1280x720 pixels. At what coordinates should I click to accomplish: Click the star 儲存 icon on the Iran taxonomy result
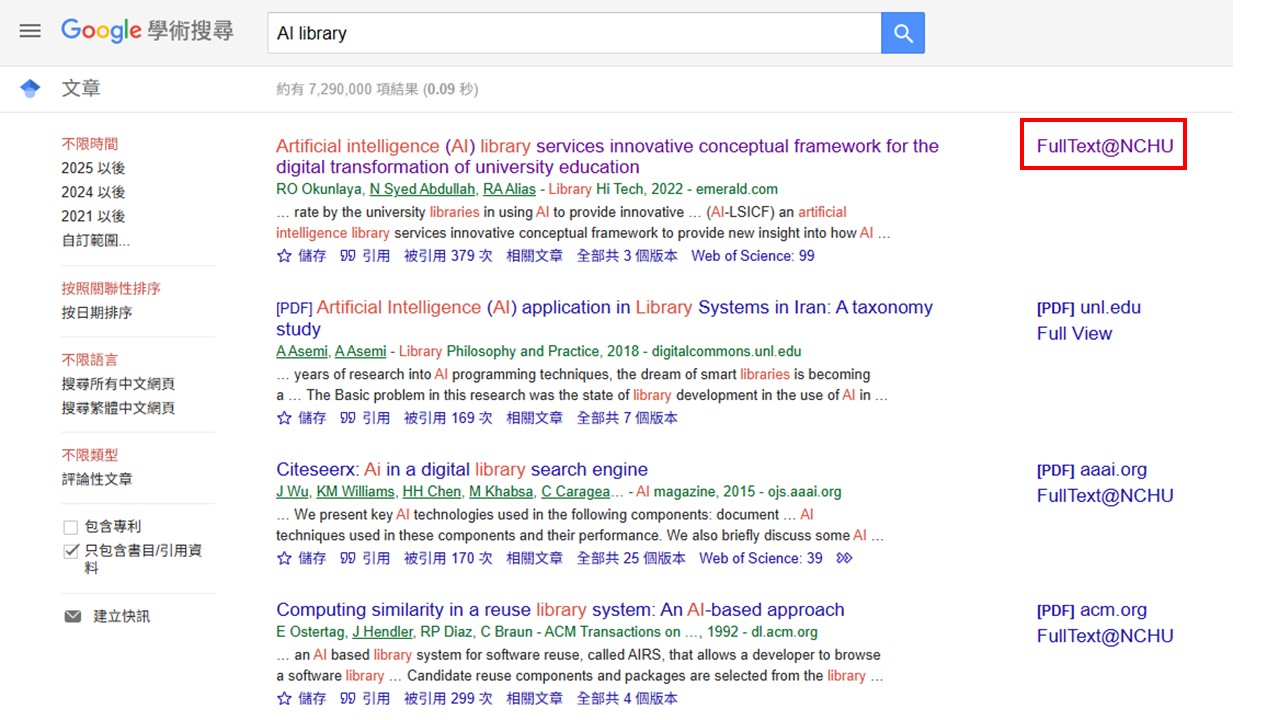284,418
